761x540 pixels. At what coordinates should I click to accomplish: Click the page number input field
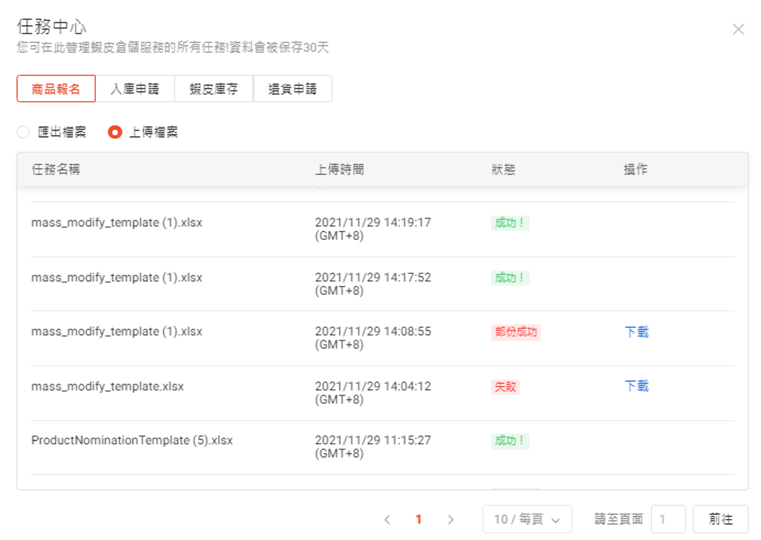pyautogui.click(x=668, y=519)
